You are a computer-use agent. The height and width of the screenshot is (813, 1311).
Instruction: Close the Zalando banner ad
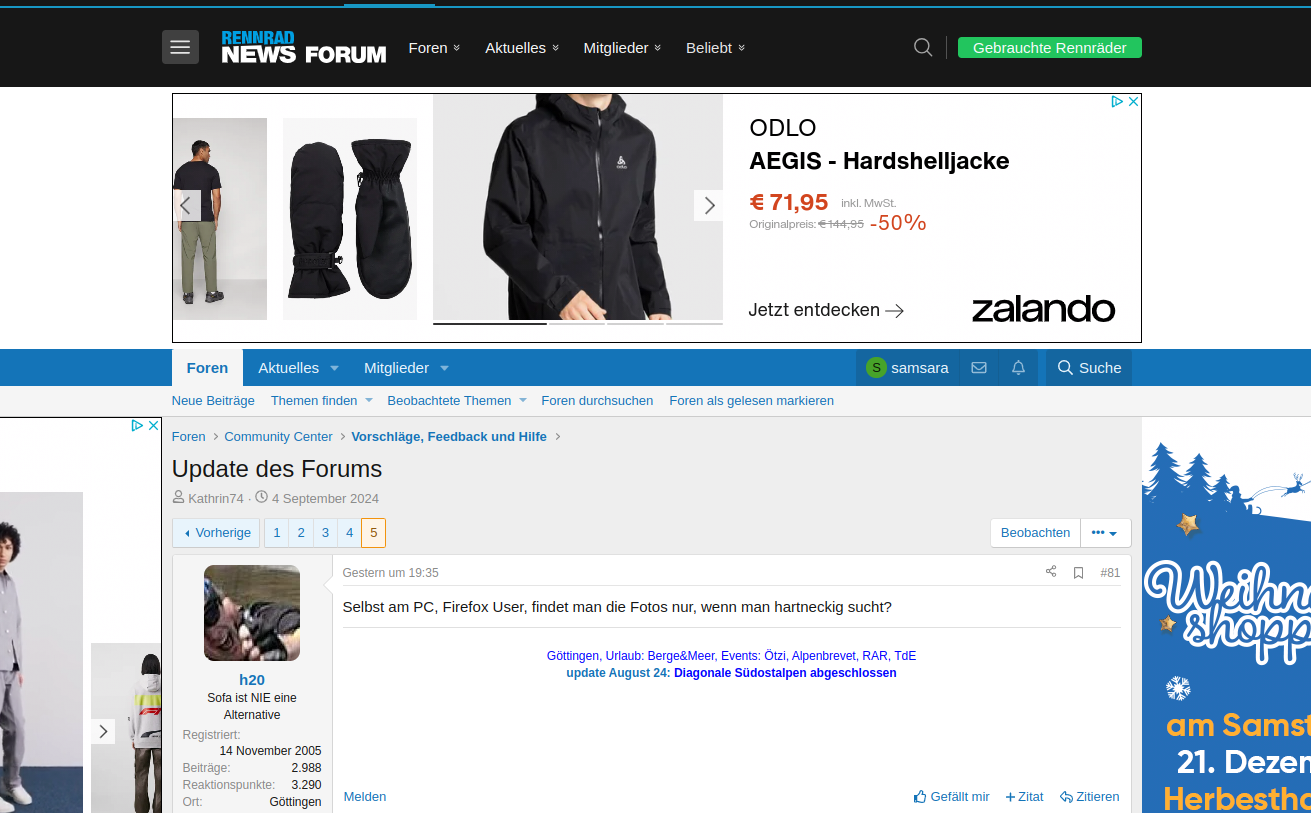[1133, 102]
